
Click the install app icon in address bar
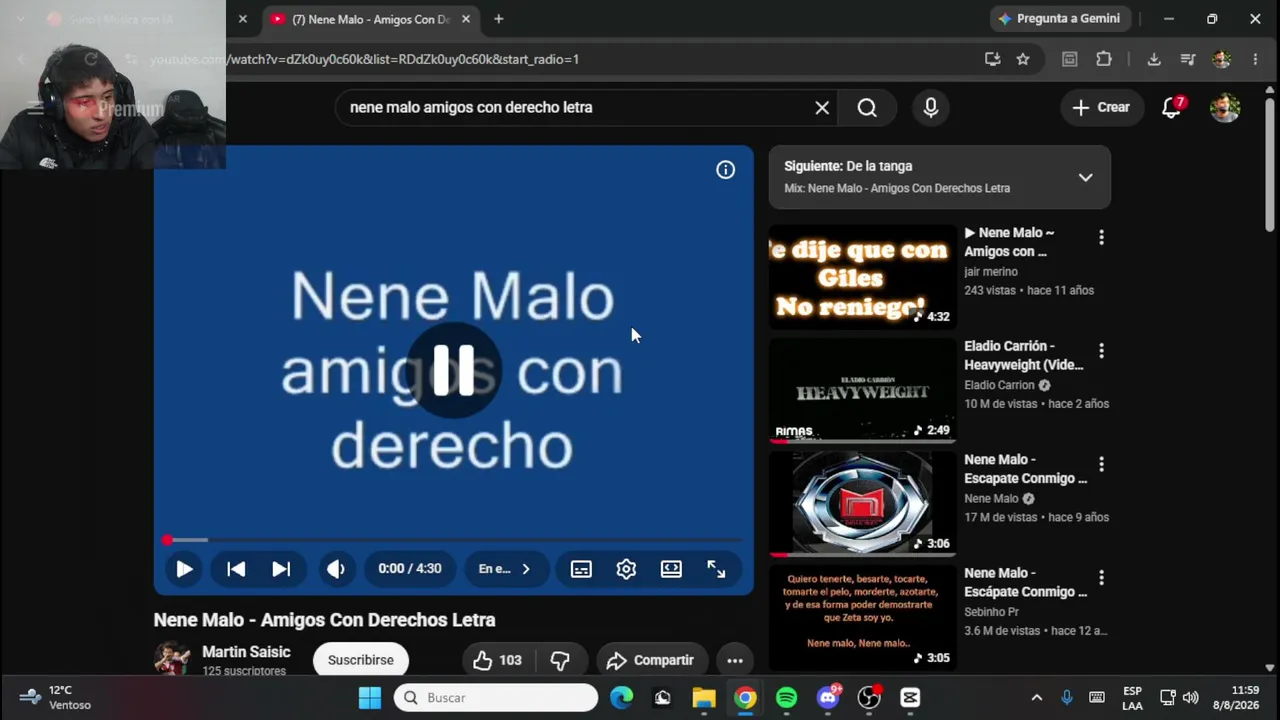pyautogui.click(x=992, y=59)
